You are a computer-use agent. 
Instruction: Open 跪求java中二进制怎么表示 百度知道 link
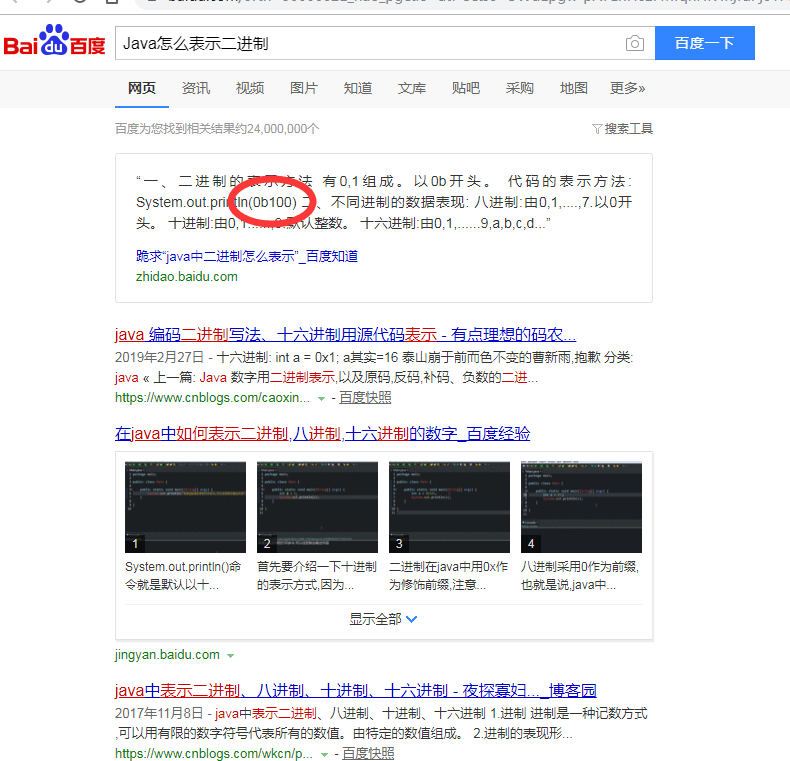(x=247, y=257)
